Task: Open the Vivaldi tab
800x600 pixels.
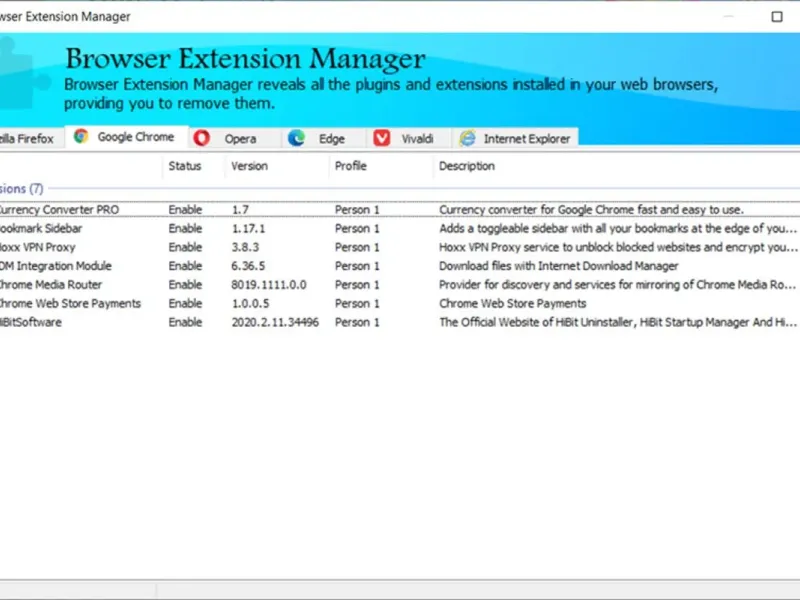Action: coord(410,138)
